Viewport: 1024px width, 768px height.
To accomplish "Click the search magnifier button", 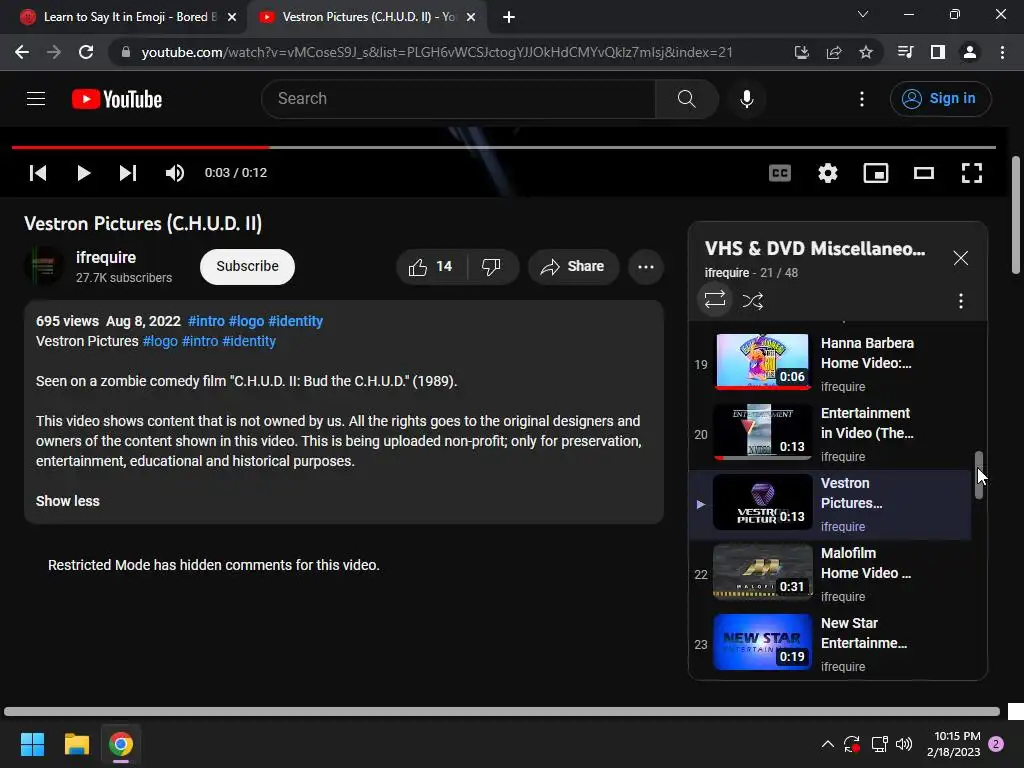I will click(686, 99).
